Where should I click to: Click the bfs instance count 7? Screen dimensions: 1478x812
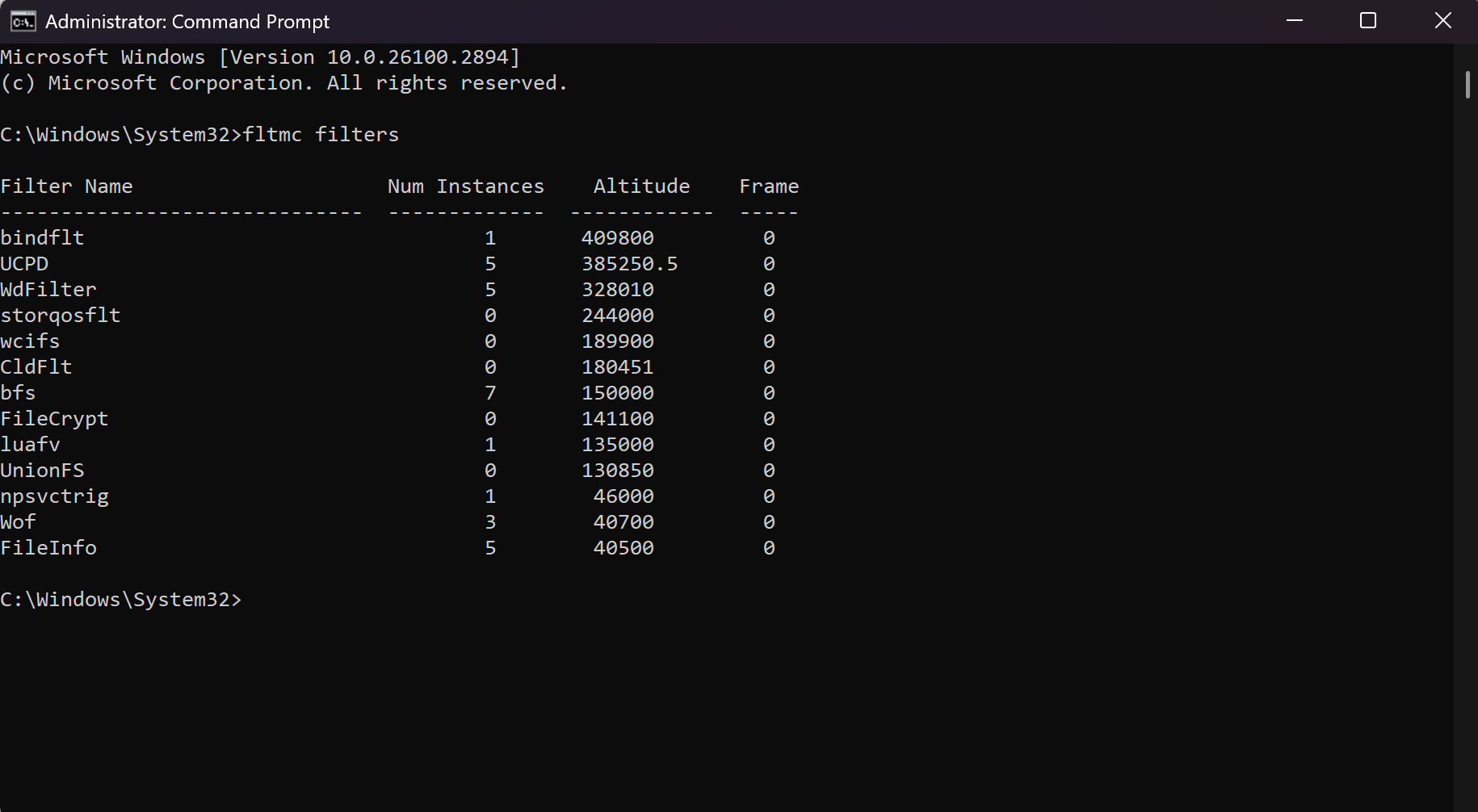click(490, 393)
